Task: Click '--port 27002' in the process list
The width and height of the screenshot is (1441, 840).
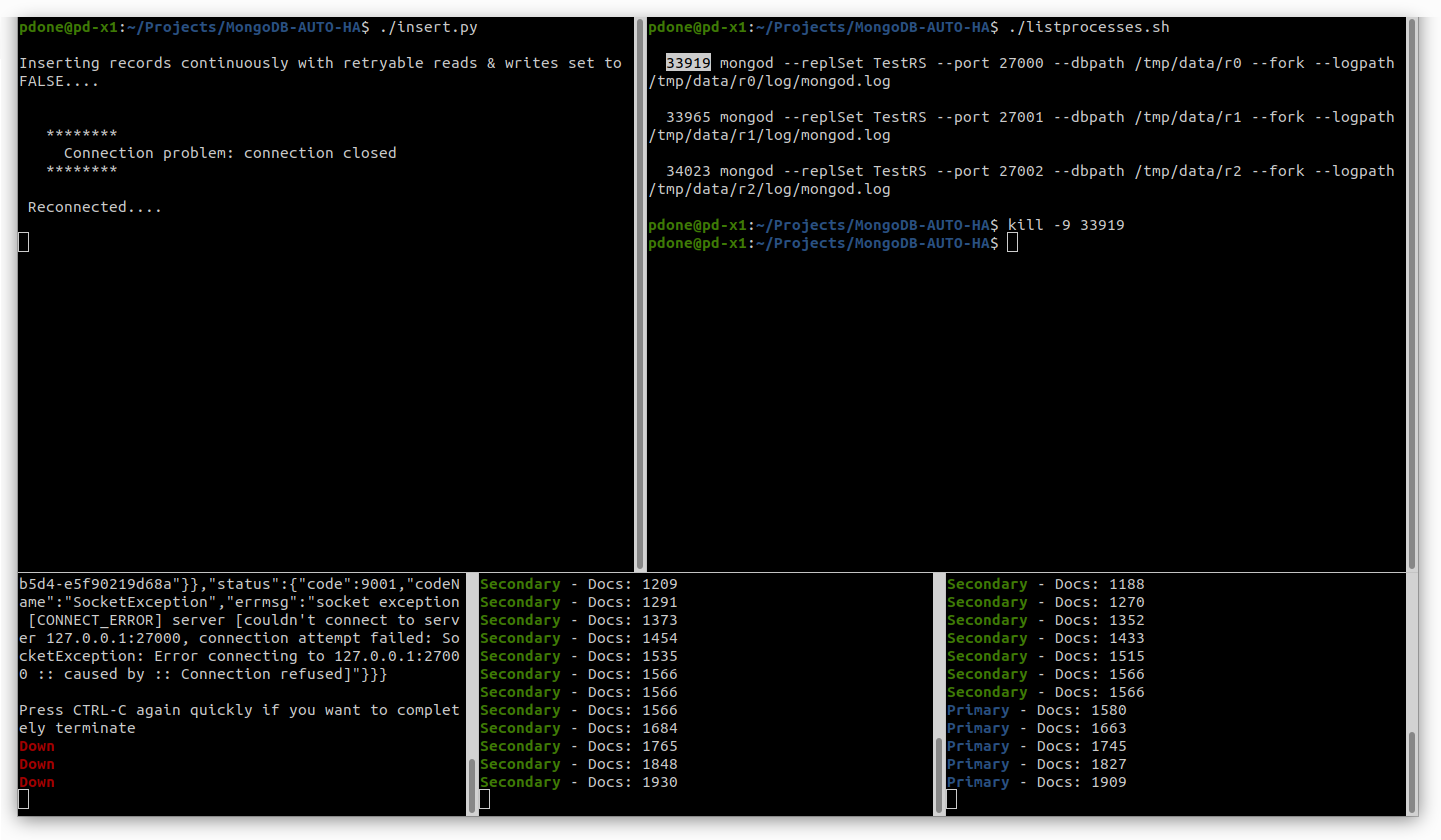Action: [990, 171]
